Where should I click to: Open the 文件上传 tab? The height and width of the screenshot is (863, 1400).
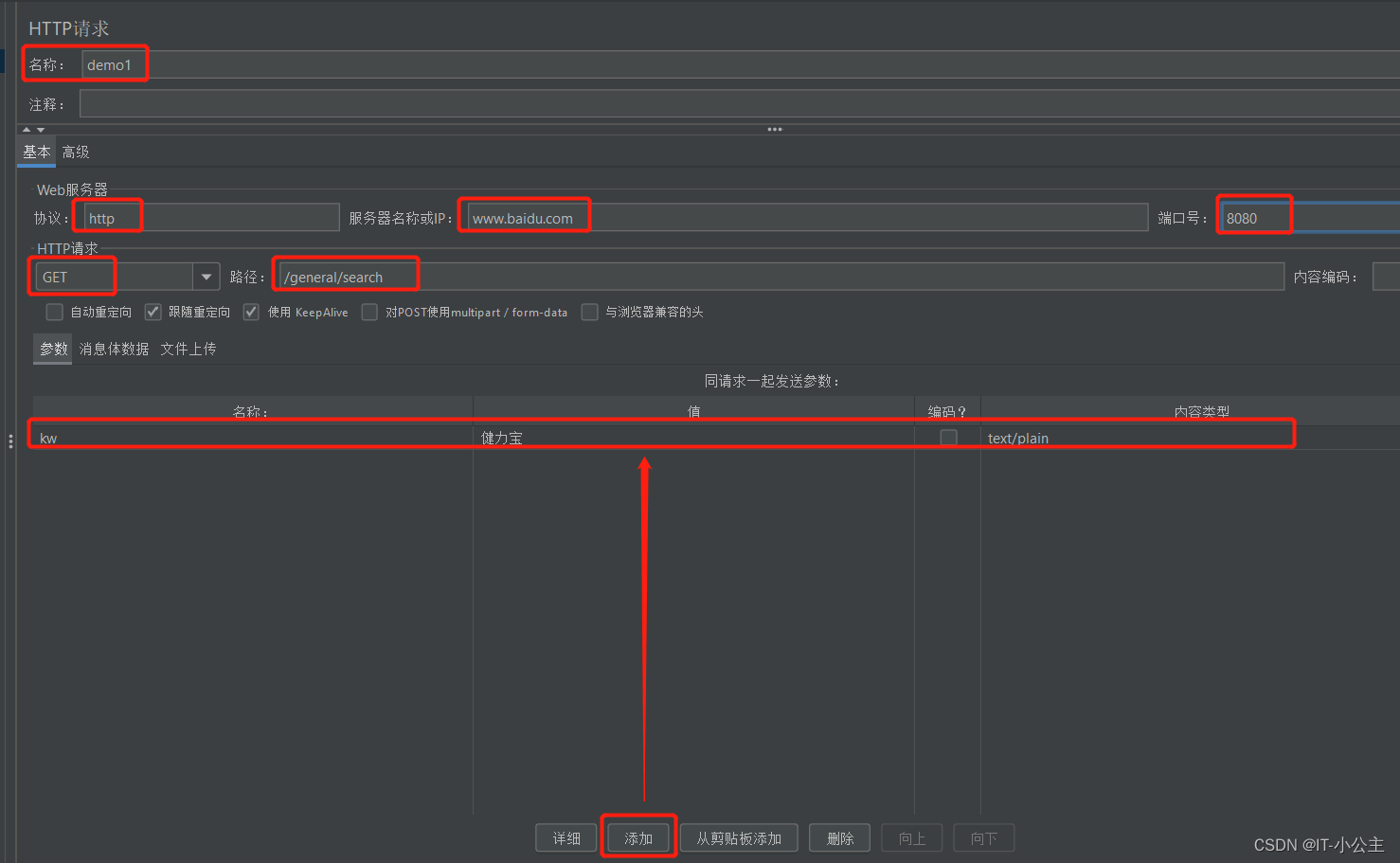pos(188,349)
